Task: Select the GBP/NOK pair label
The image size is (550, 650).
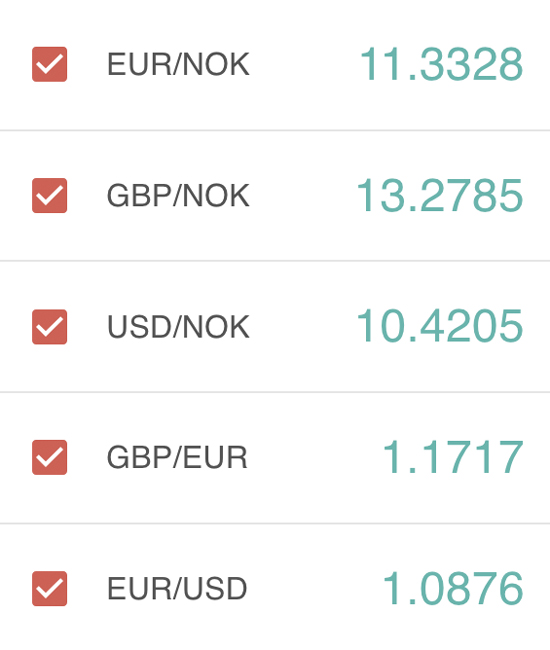Action: (178, 195)
